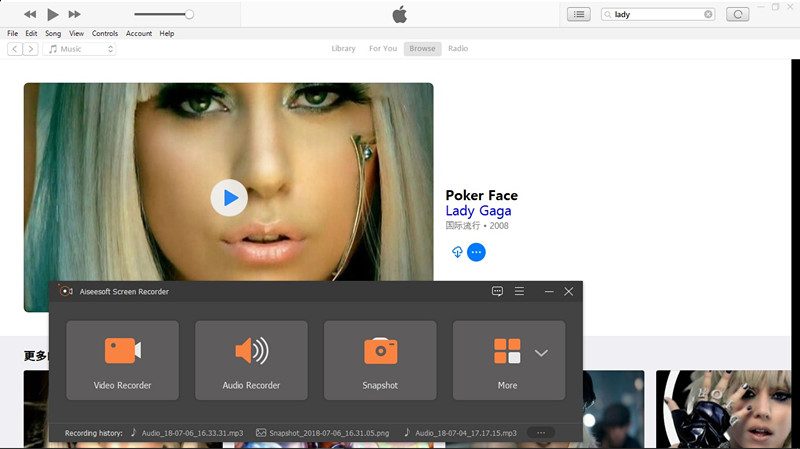Launch the Video Recorder
The height and width of the screenshot is (449, 800).
click(x=122, y=360)
